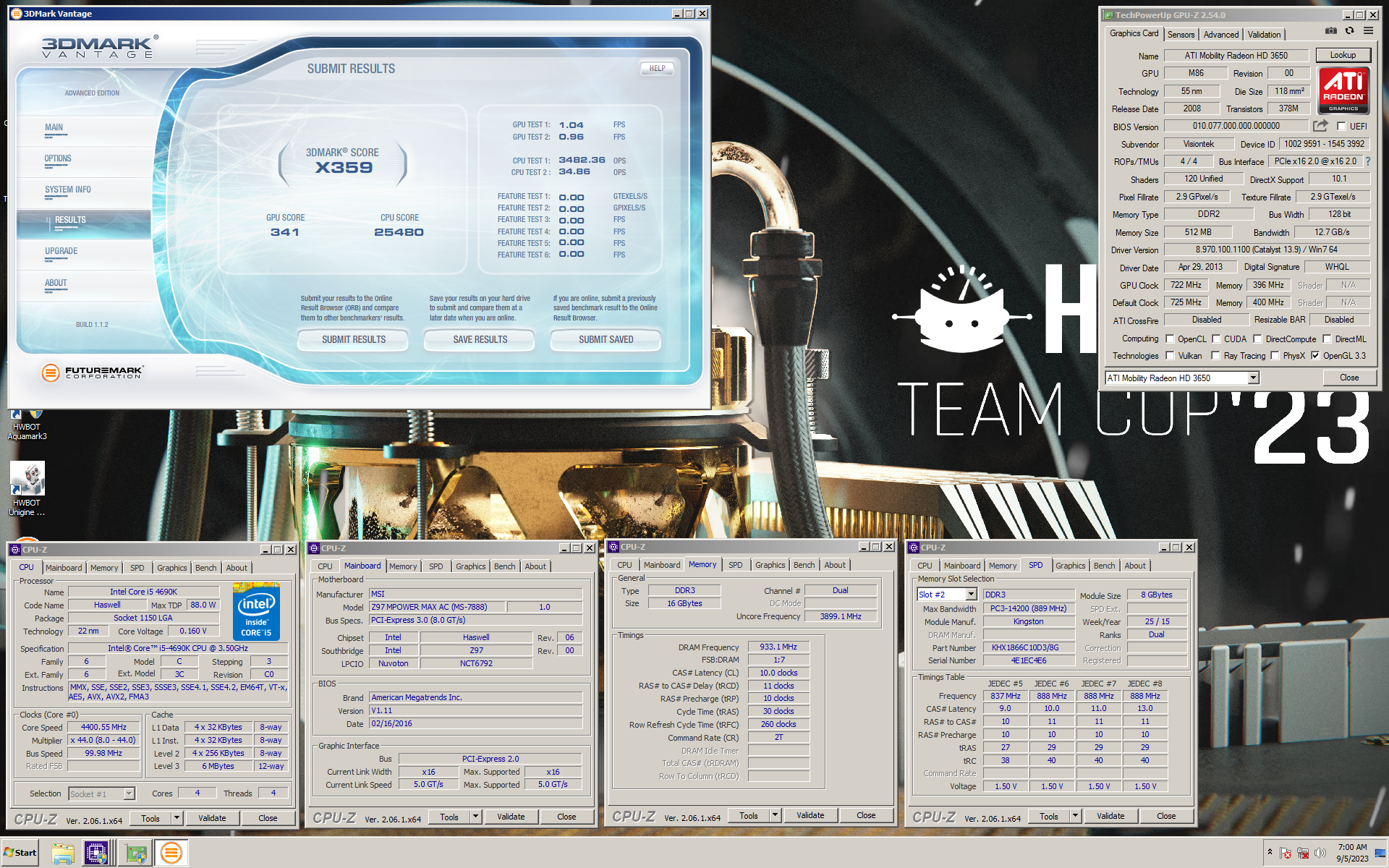Expand Tools arrow in CPU-Z SPD window
This screenshot has width=1389, height=868.
[x=1075, y=816]
